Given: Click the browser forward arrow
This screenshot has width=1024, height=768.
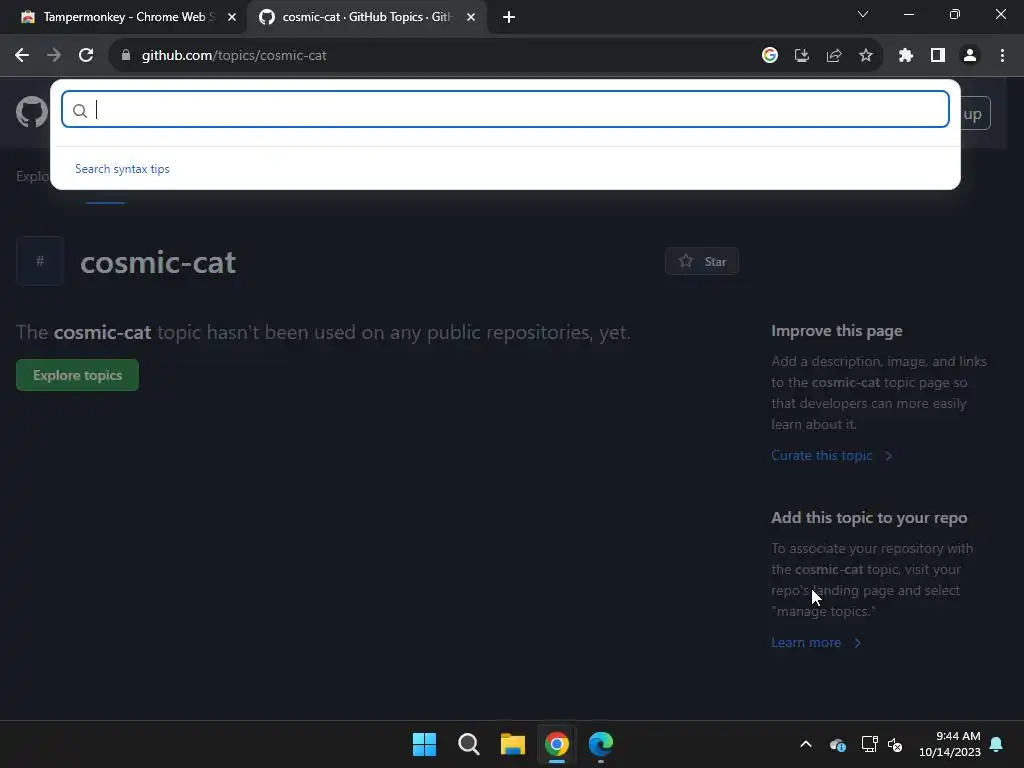Looking at the screenshot, I should point(54,56).
